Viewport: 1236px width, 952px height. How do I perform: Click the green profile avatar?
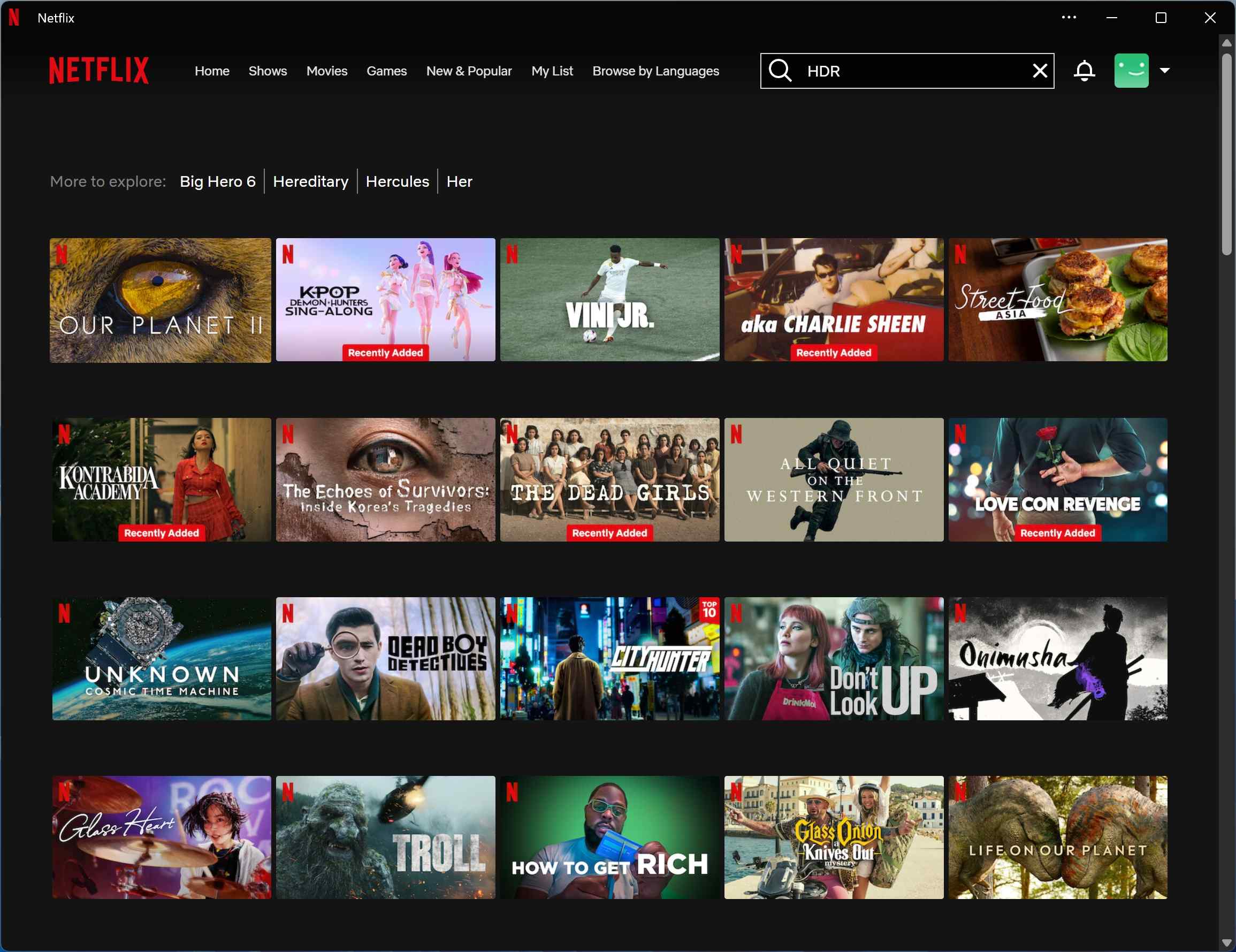(1131, 71)
